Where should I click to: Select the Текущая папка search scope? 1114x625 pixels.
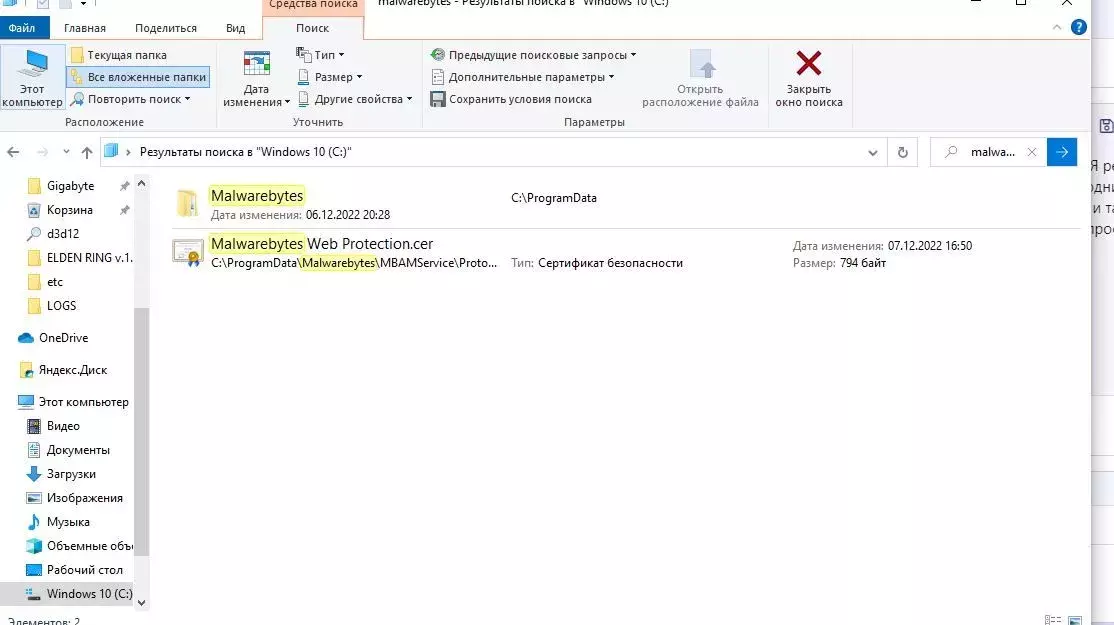125,54
